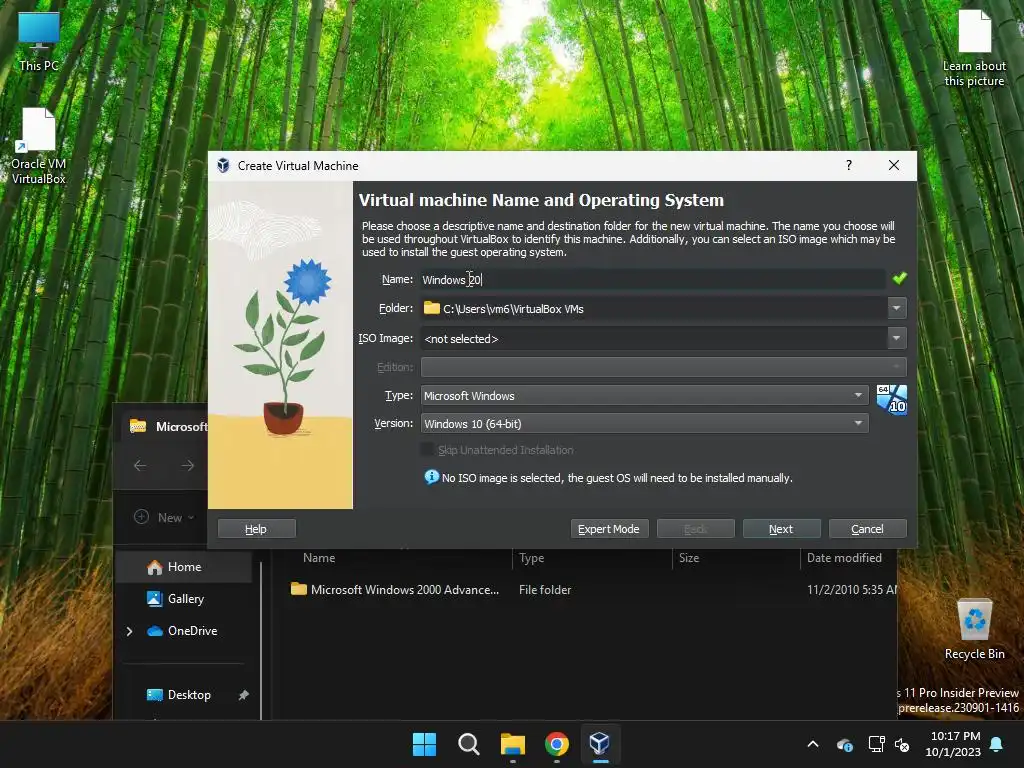Click the disabled Edition dropdown
The width and height of the screenshot is (1024, 768).
point(664,367)
